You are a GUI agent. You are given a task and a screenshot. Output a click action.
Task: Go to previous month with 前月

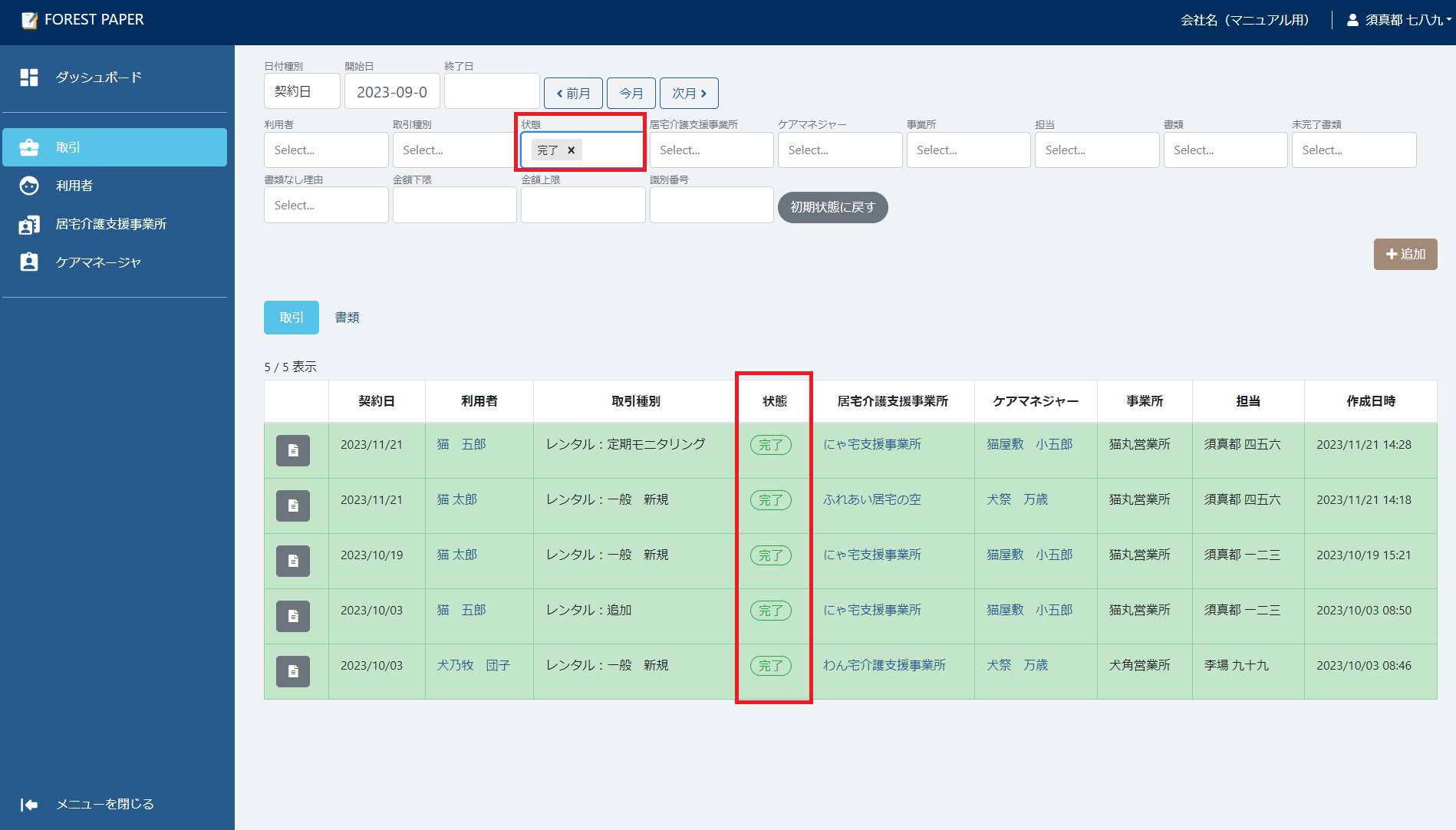(573, 94)
